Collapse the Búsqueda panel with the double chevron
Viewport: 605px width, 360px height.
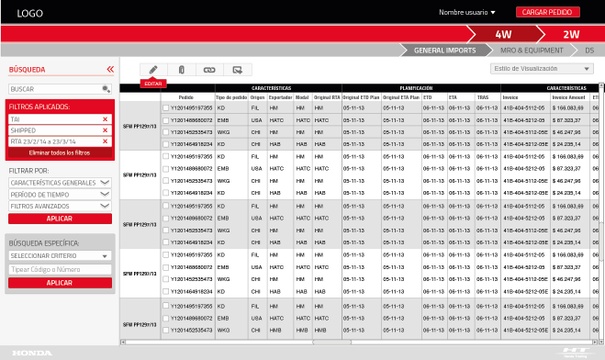click(110, 69)
